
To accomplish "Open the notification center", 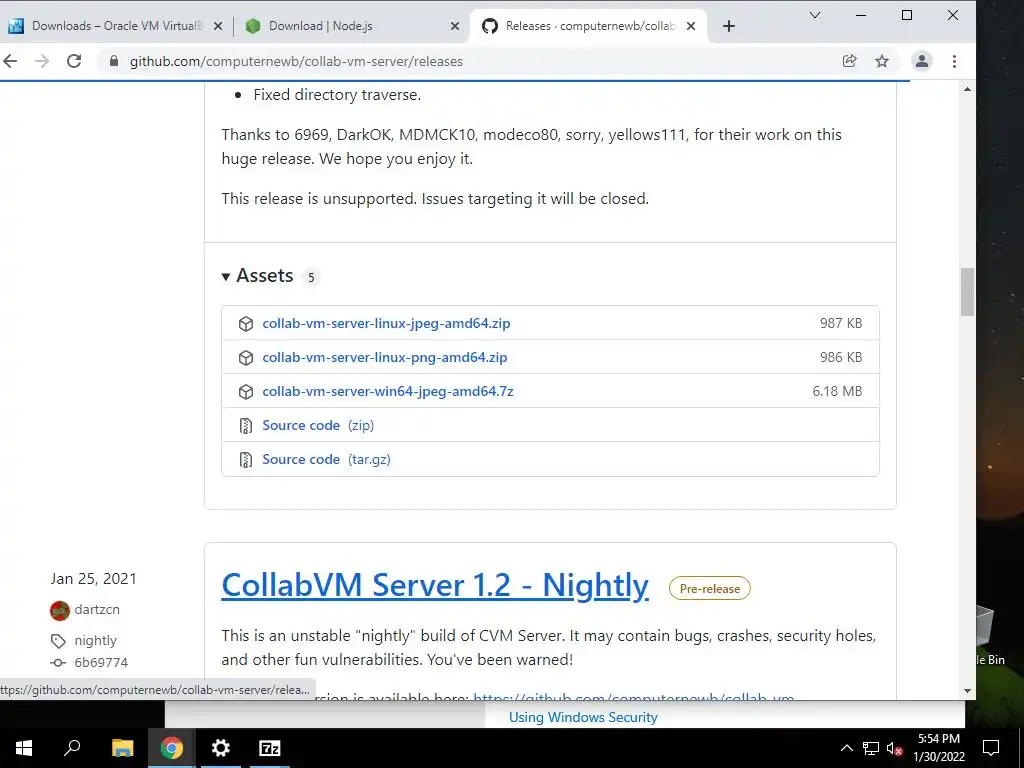I will (991, 748).
